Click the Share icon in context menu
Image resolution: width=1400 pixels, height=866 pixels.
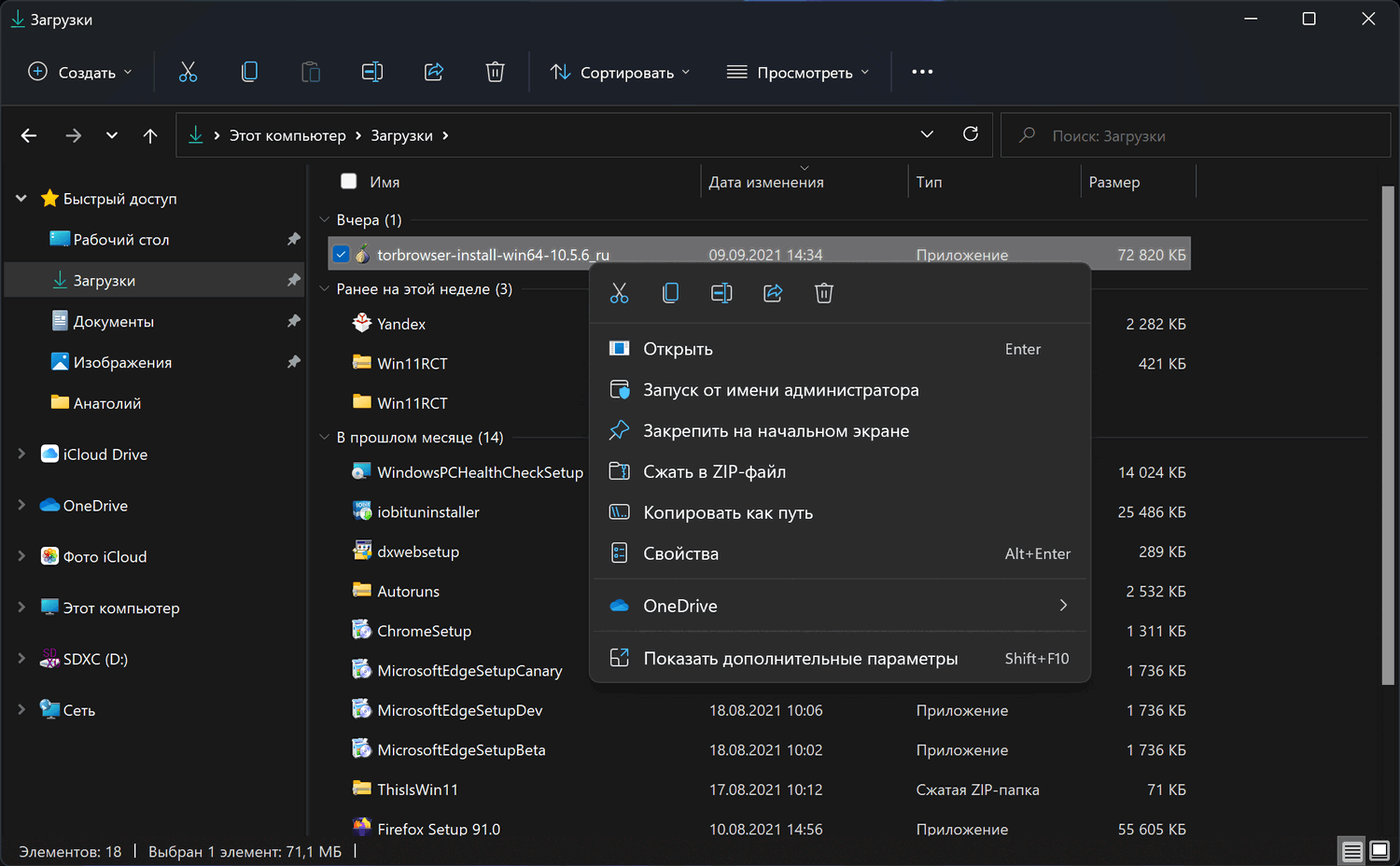[x=773, y=293]
